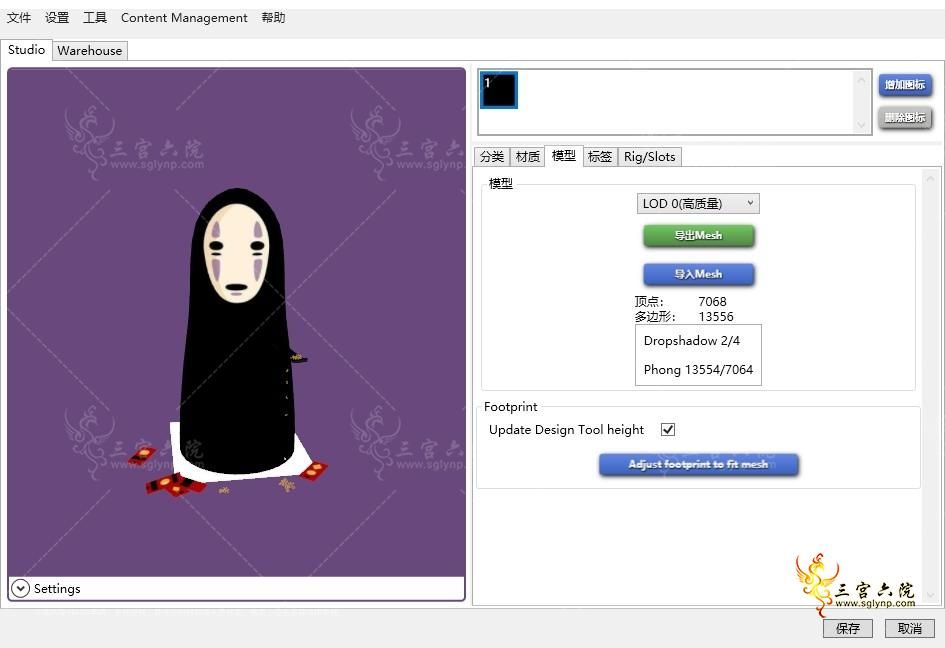Open the 文件 menu
The width and height of the screenshot is (945, 648).
tap(19, 17)
